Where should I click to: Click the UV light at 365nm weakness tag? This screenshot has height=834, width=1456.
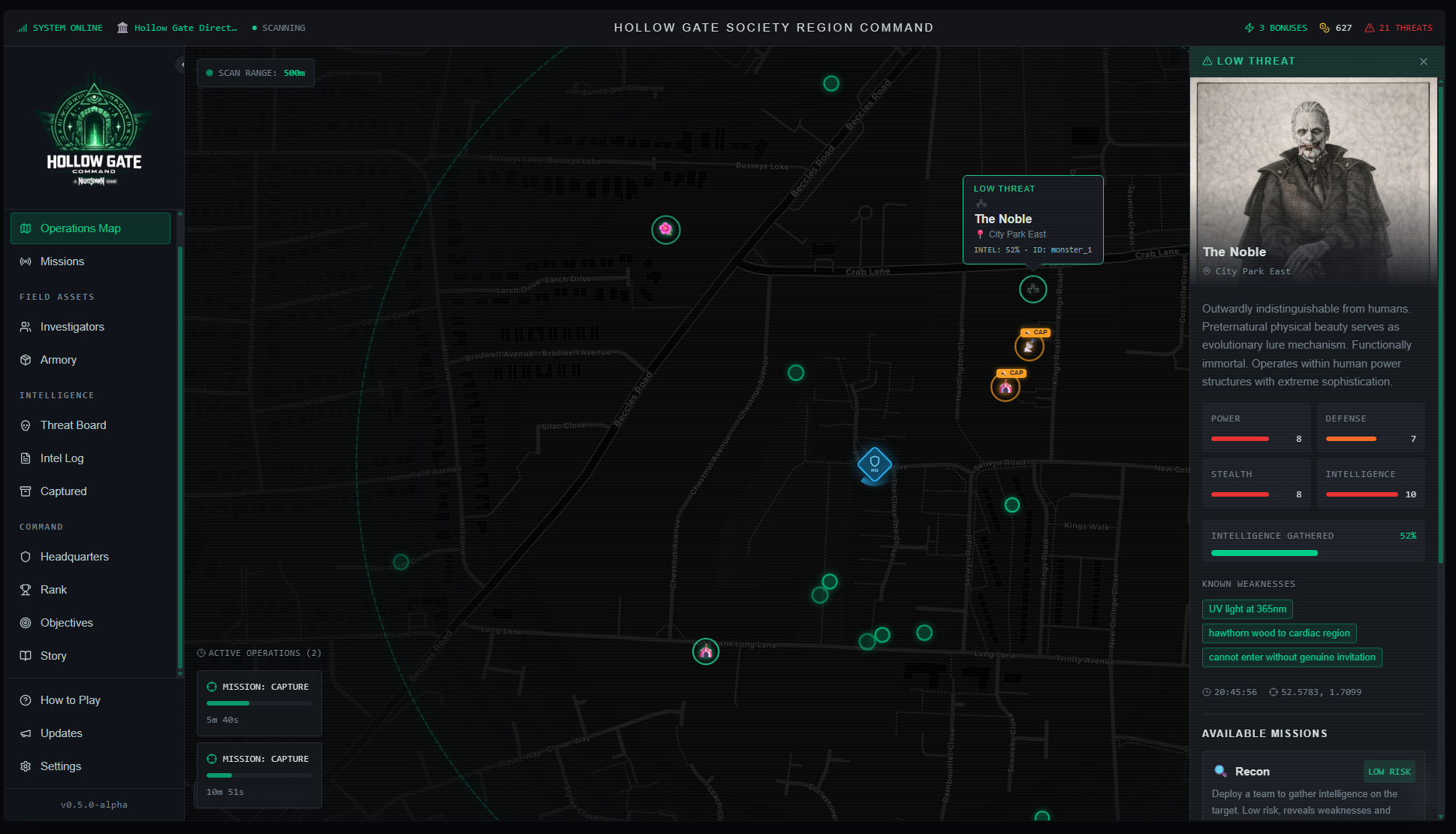pyautogui.click(x=1246, y=609)
